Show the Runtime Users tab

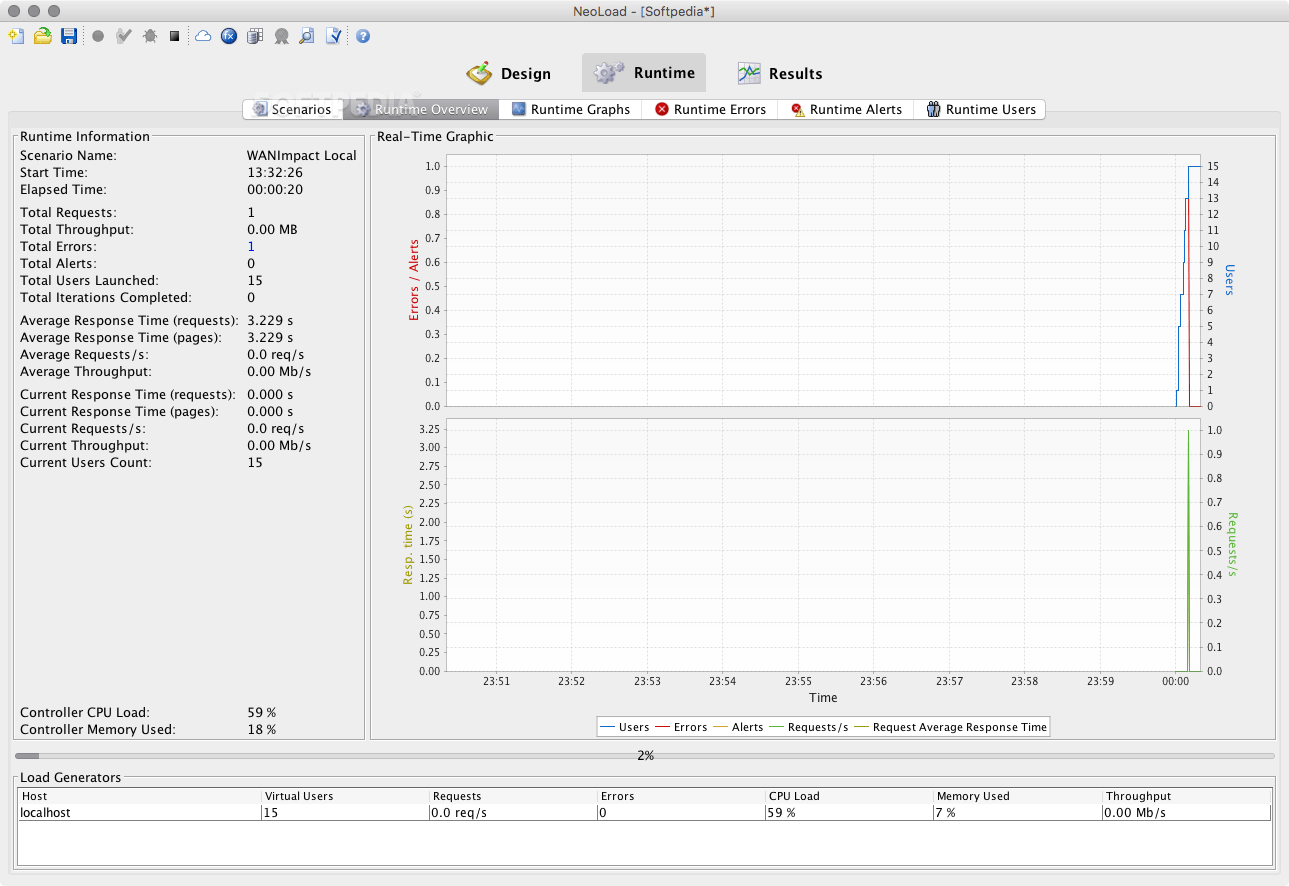[980, 109]
